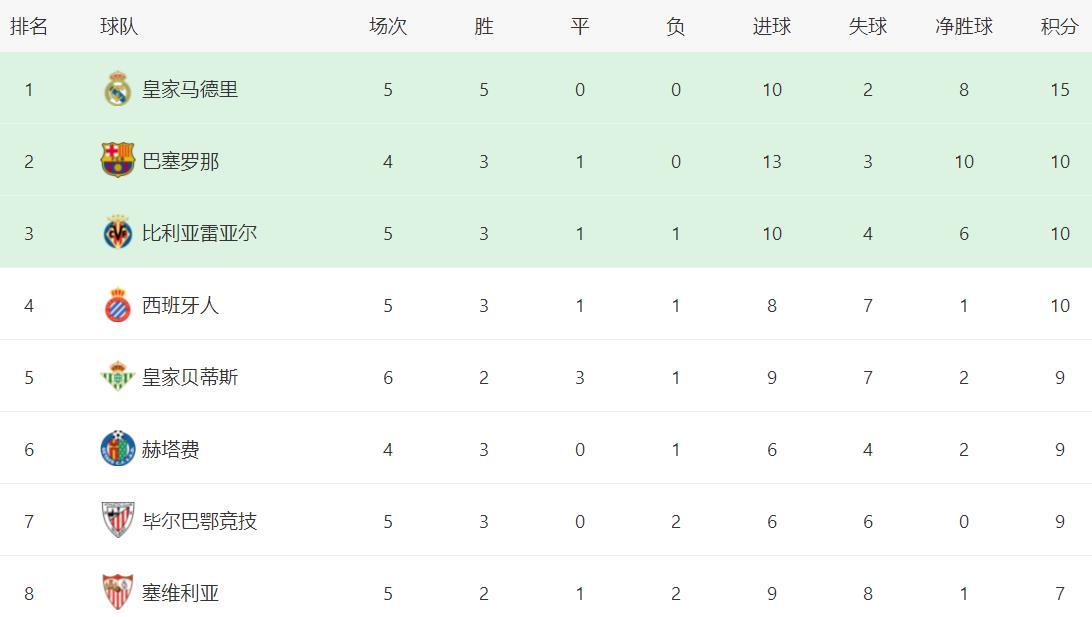Click the Sevilla club crest
Screen dimensions: 1092x617
click(x=118, y=593)
